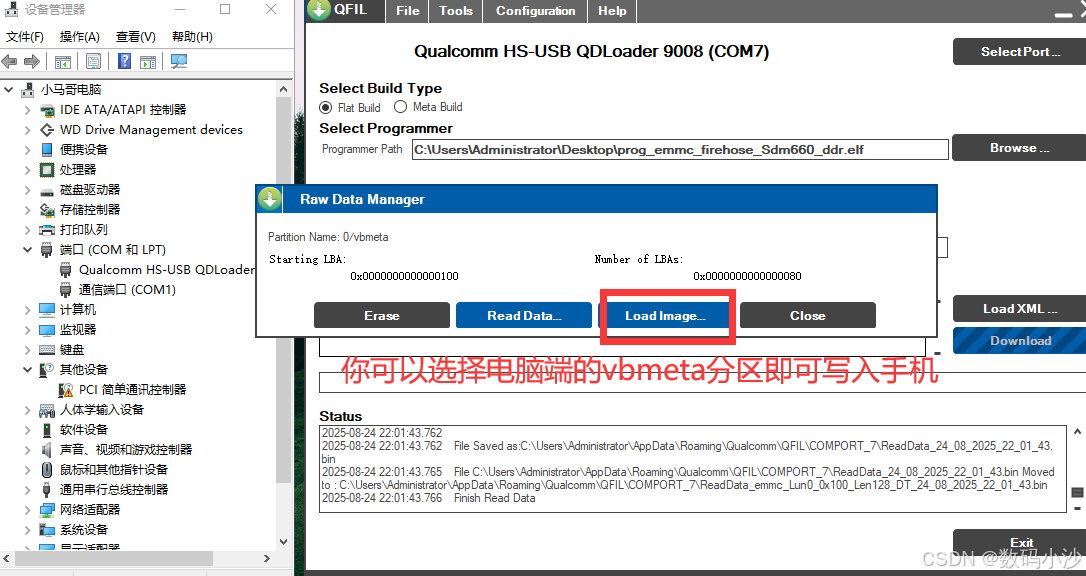Click the QFIL Exit button

pos(1020,542)
